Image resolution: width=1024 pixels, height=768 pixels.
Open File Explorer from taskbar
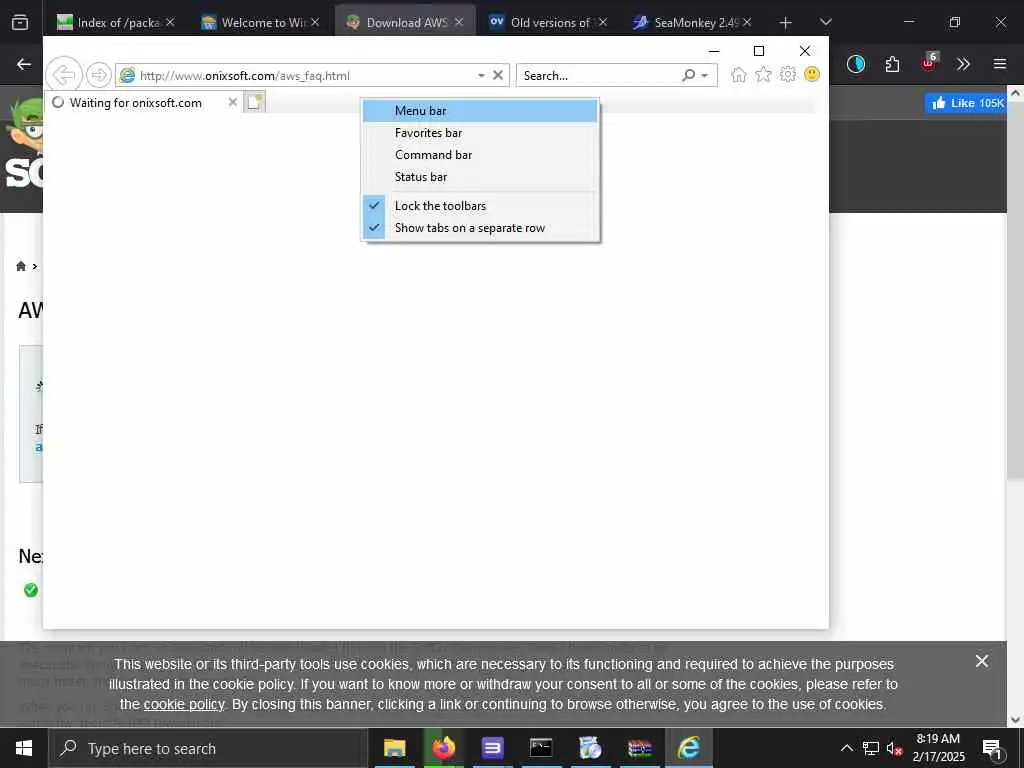[394, 748]
